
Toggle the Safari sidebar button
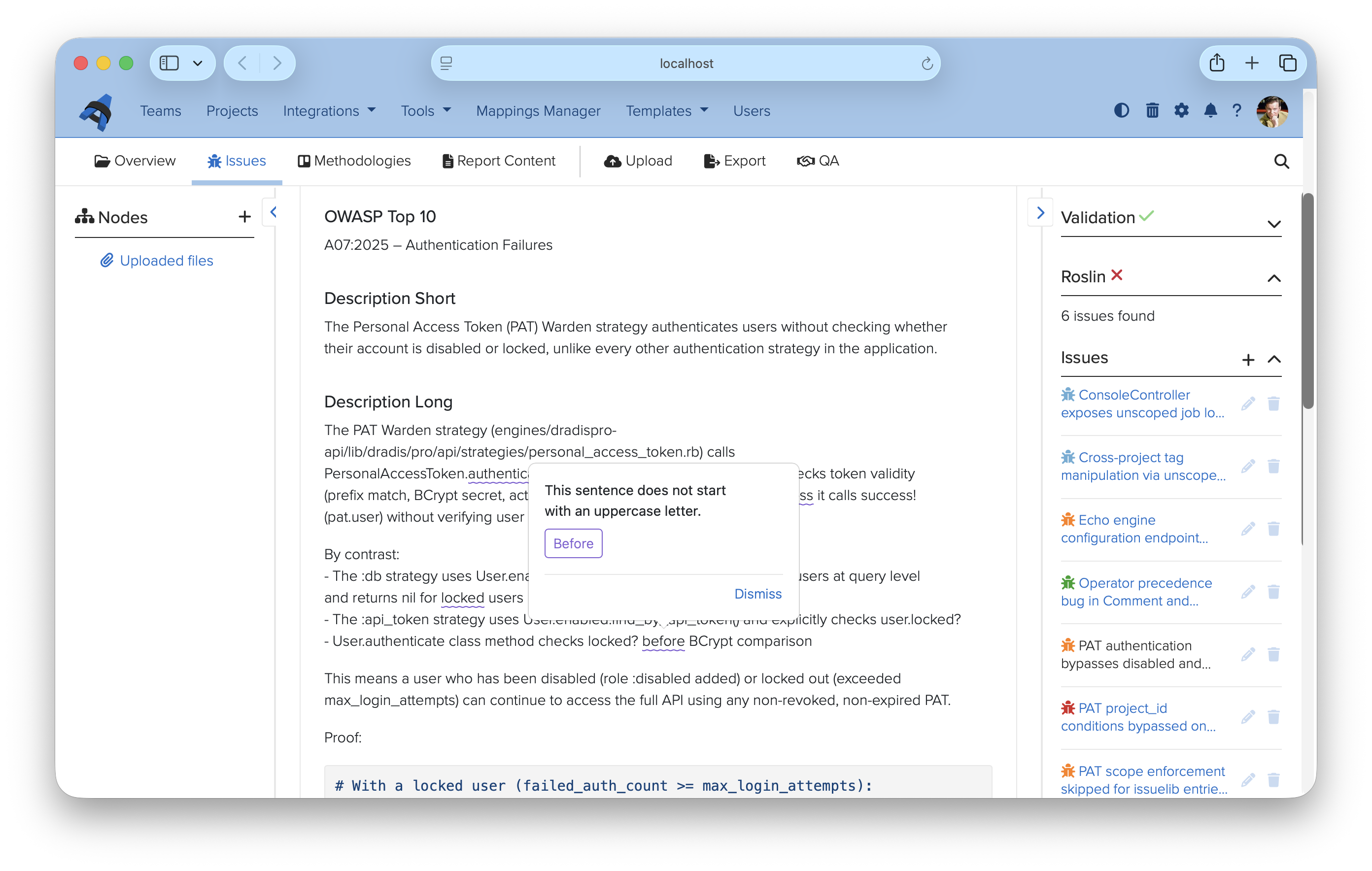click(x=169, y=63)
